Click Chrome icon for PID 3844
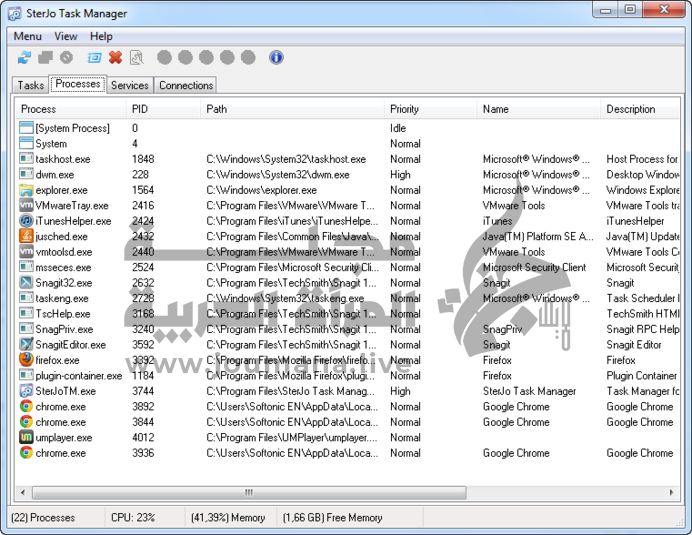Image resolution: width=692 pixels, height=535 pixels. 26,422
